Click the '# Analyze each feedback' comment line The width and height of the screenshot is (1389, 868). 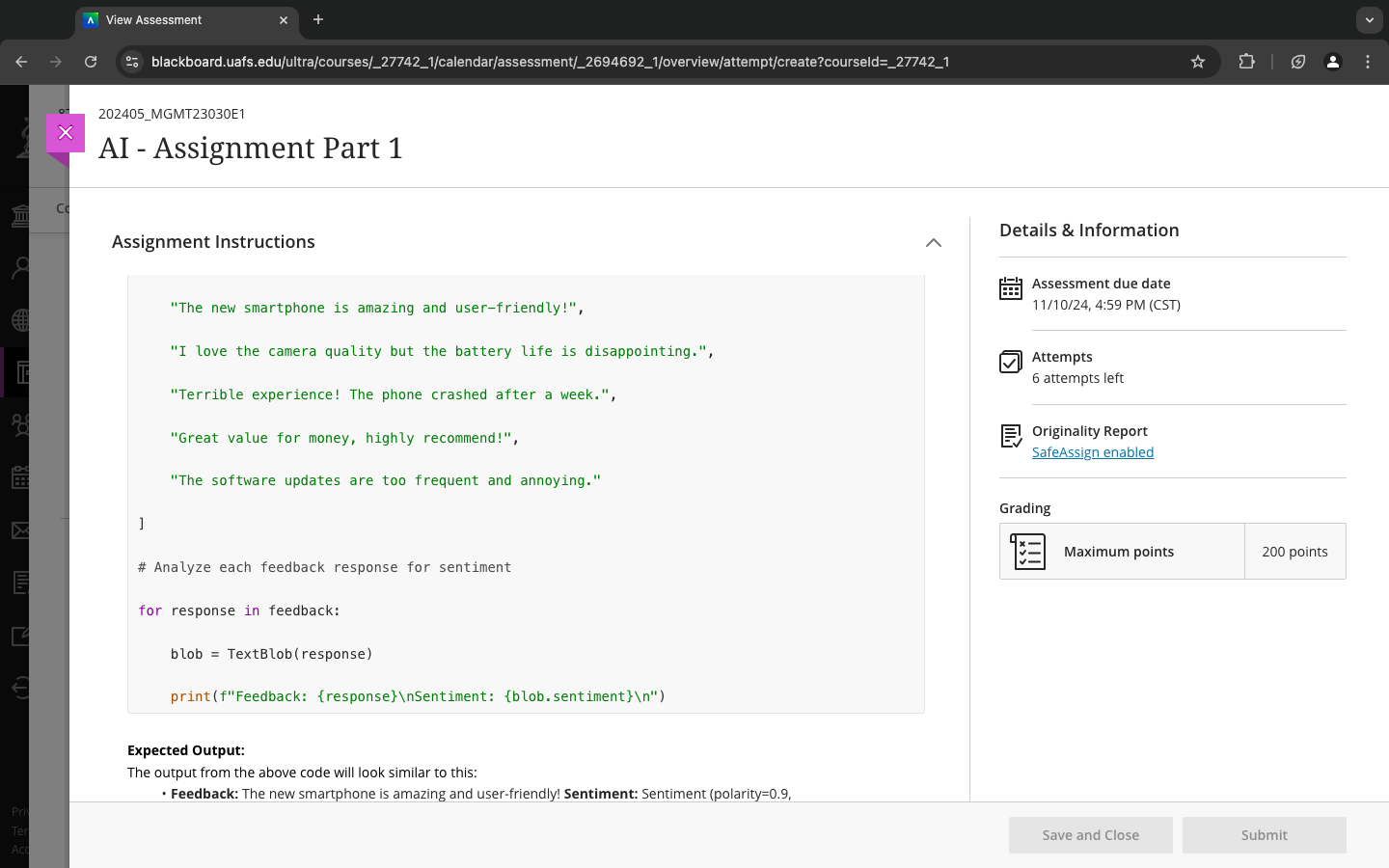(325, 567)
